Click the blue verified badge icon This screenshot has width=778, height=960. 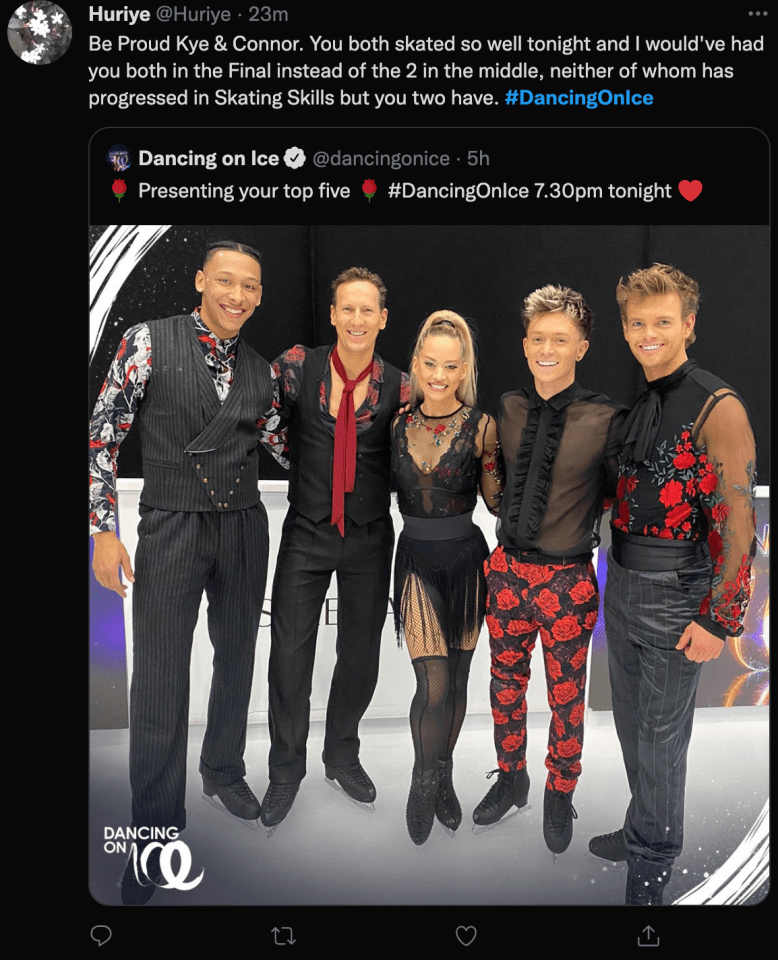pyautogui.click(x=296, y=159)
